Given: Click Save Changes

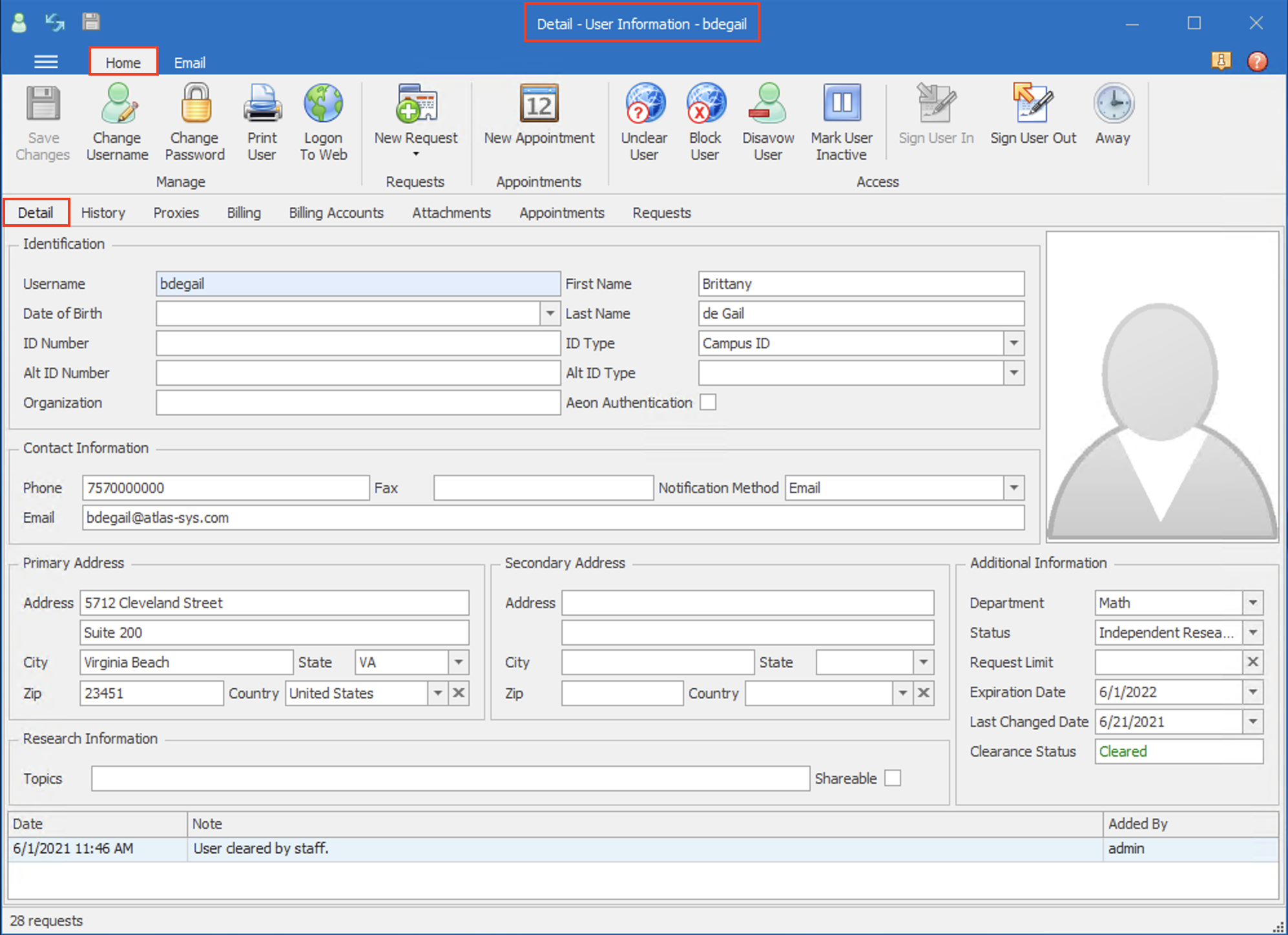Looking at the screenshot, I should [43, 123].
